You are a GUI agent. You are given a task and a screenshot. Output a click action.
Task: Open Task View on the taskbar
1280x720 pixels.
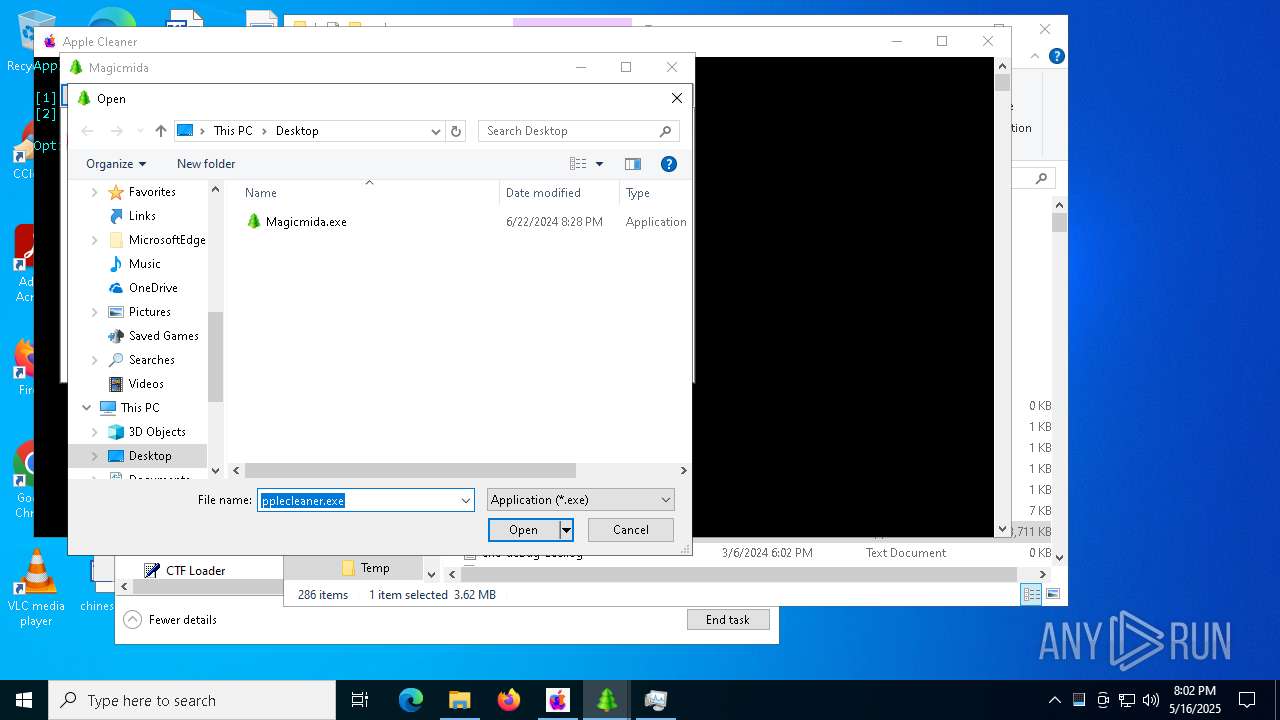tap(360, 700)
